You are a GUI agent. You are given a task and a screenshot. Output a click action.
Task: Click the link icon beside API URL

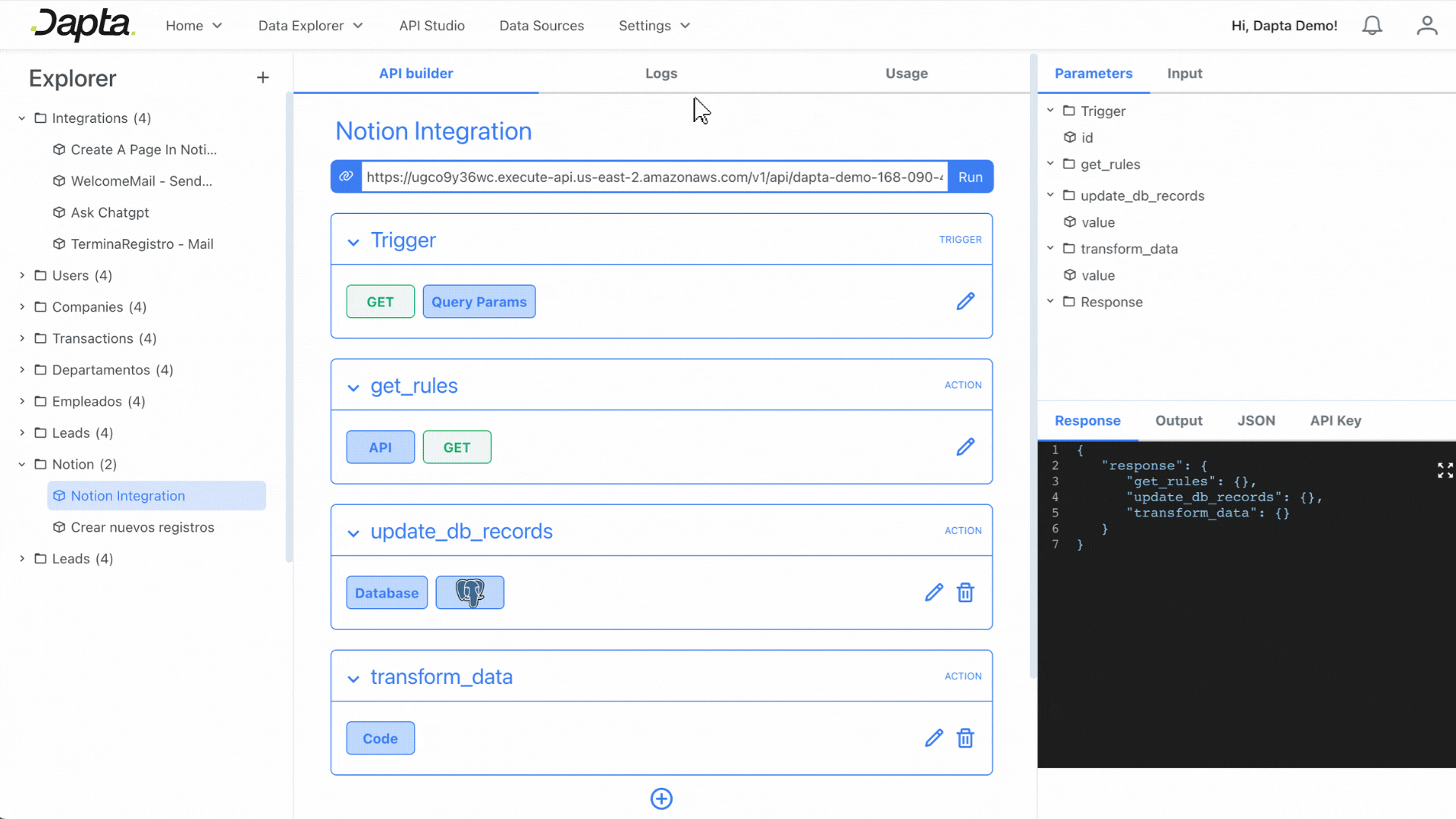click(346, 177)
